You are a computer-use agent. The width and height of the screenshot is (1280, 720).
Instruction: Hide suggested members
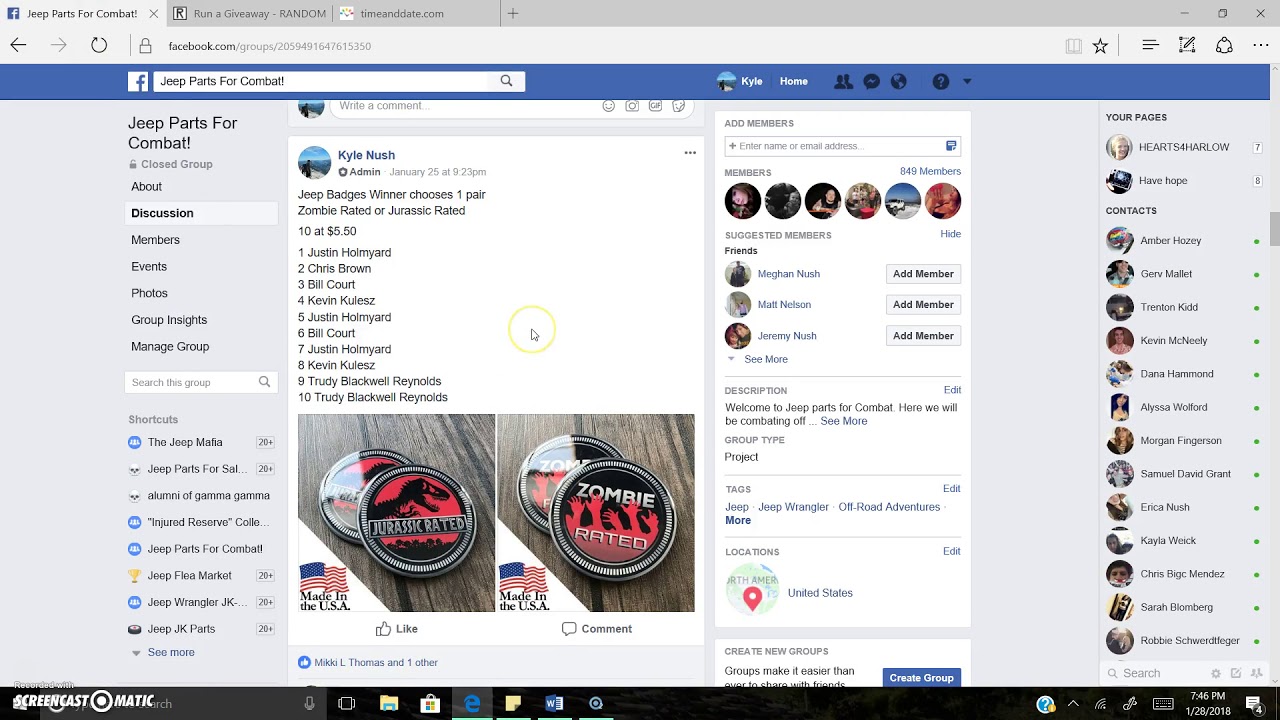point(950,234)
